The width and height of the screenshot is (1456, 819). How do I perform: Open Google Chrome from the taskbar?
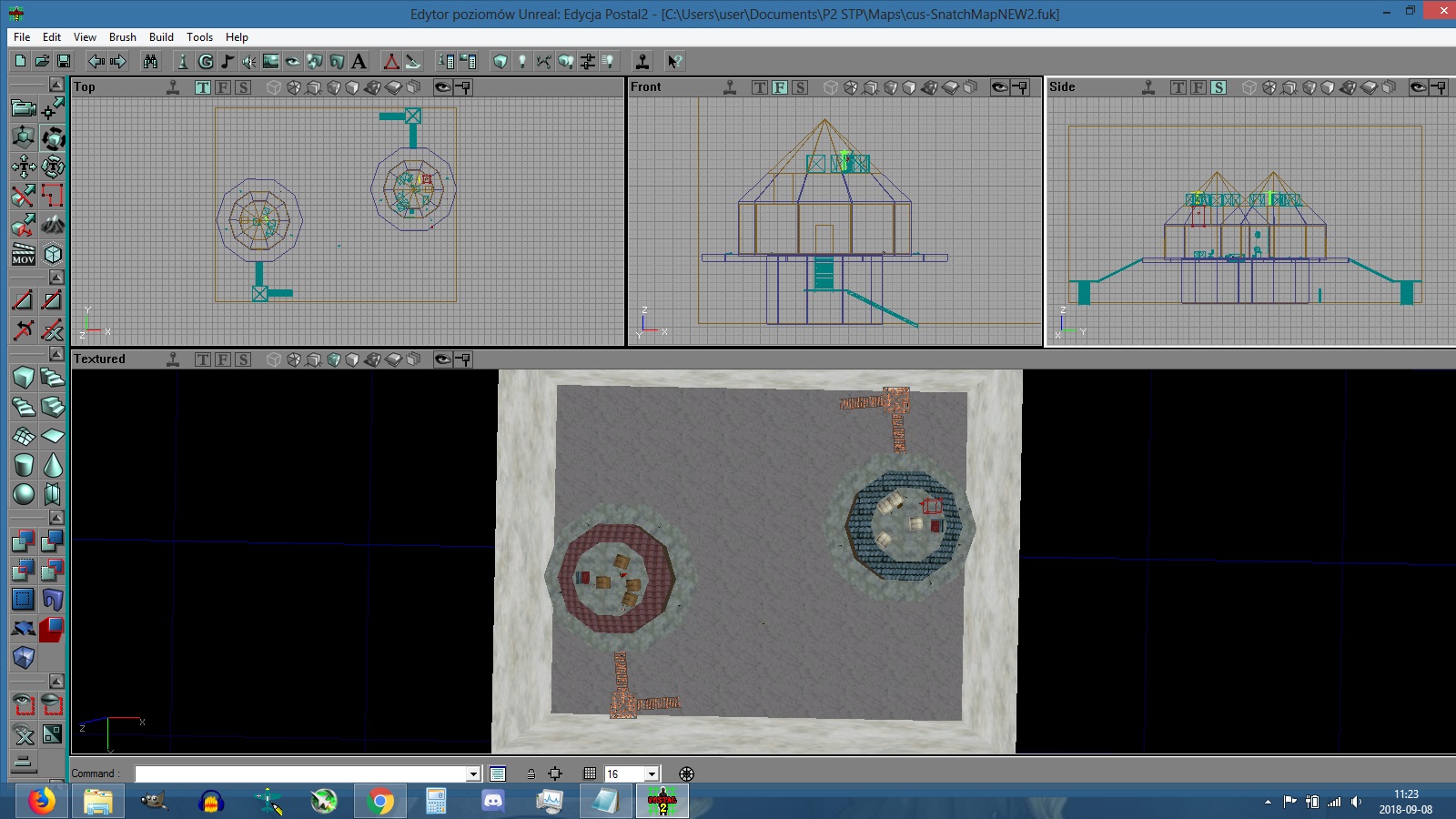(380, 802)
